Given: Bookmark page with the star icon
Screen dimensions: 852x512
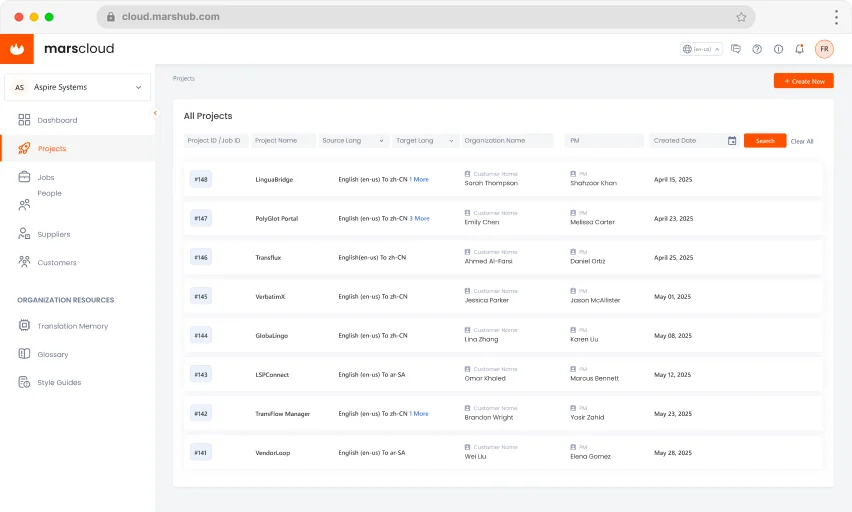Looking at the screenshot, I should click(741, 17).
